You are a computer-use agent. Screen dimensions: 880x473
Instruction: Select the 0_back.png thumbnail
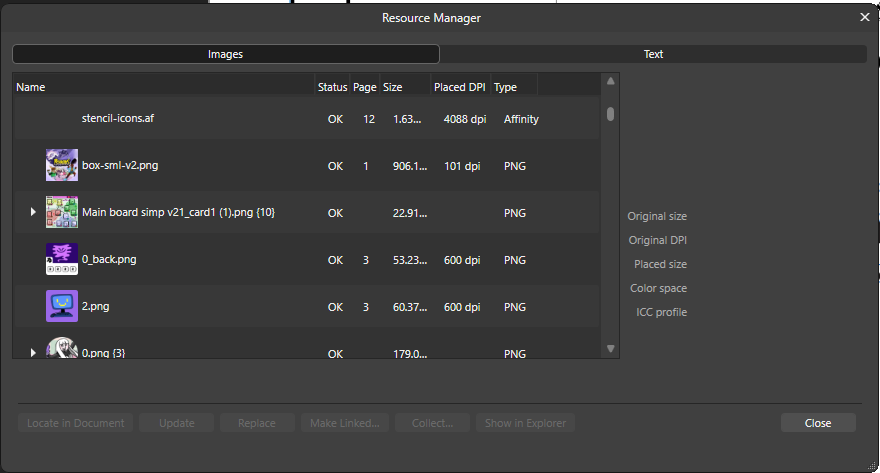tap(62, 259)
